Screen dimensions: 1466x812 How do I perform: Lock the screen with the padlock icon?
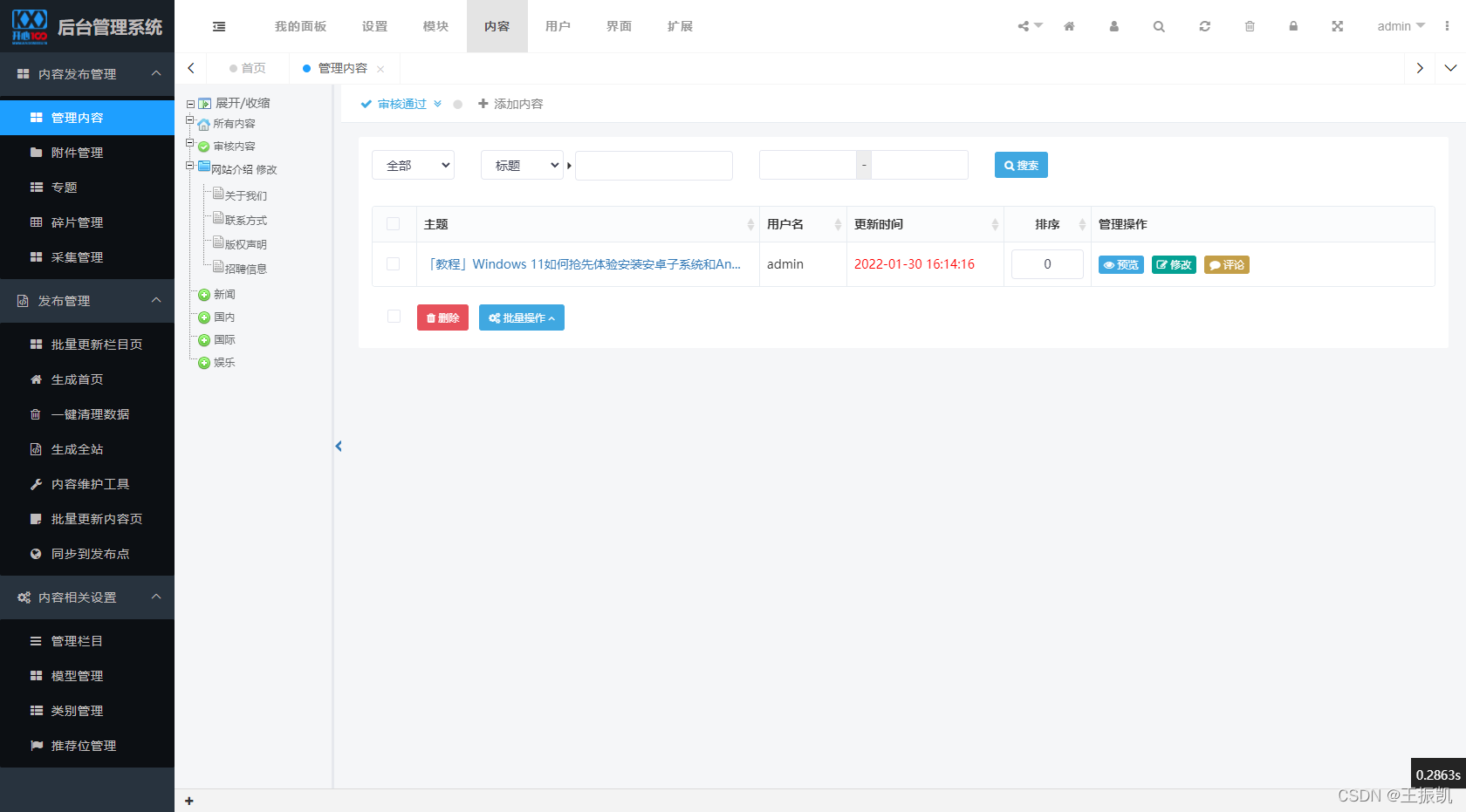[x=1293, y=26]
